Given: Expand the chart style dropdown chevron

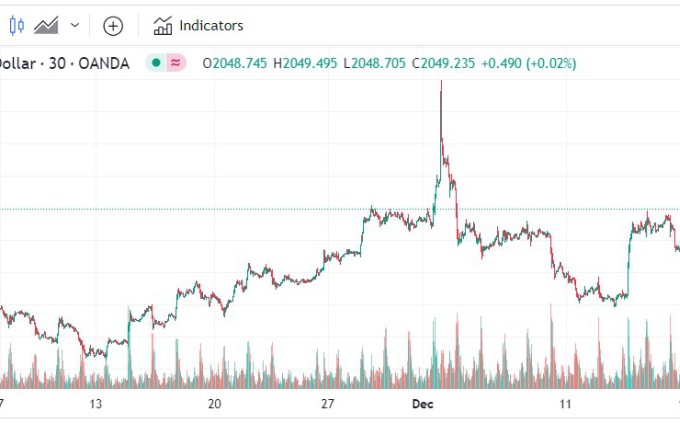Looking at the screenshot, I should pyautogui.click(x=74, y=25).
